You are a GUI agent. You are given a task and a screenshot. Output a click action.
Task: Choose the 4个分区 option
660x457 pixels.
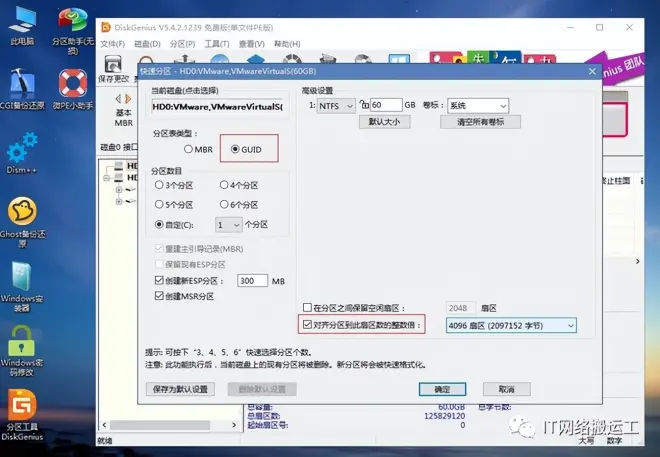pyautogui.click(x=239, y=185)
